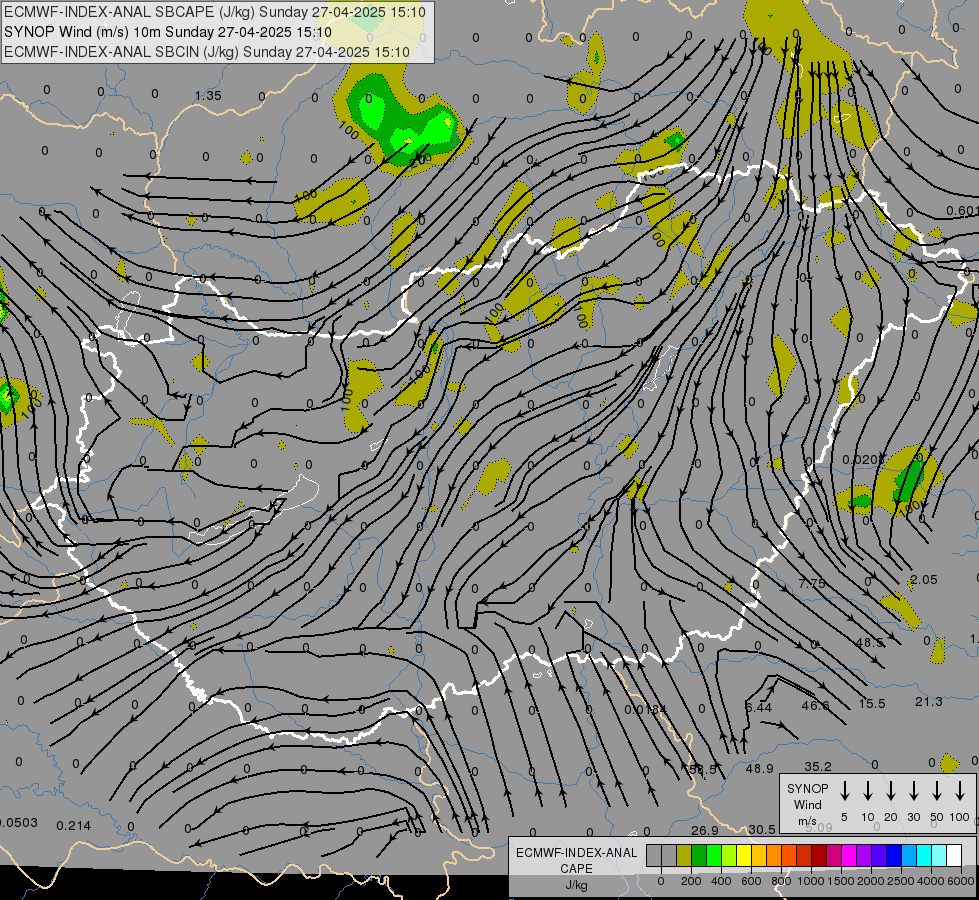
Task: Click the 400 label on CAPE scale
Action: coord(721,881)
